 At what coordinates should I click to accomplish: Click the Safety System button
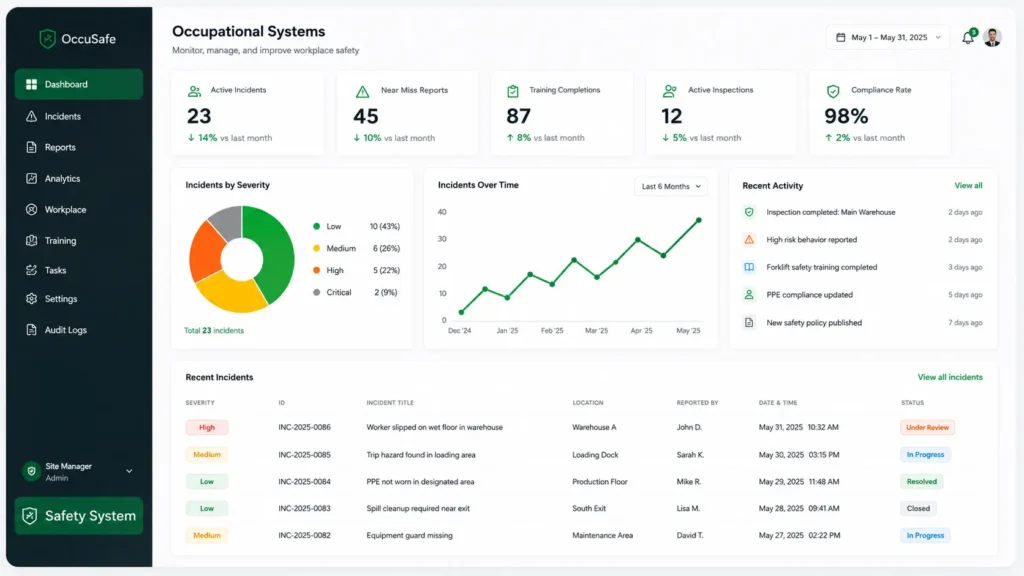click(x=78, y=516)
